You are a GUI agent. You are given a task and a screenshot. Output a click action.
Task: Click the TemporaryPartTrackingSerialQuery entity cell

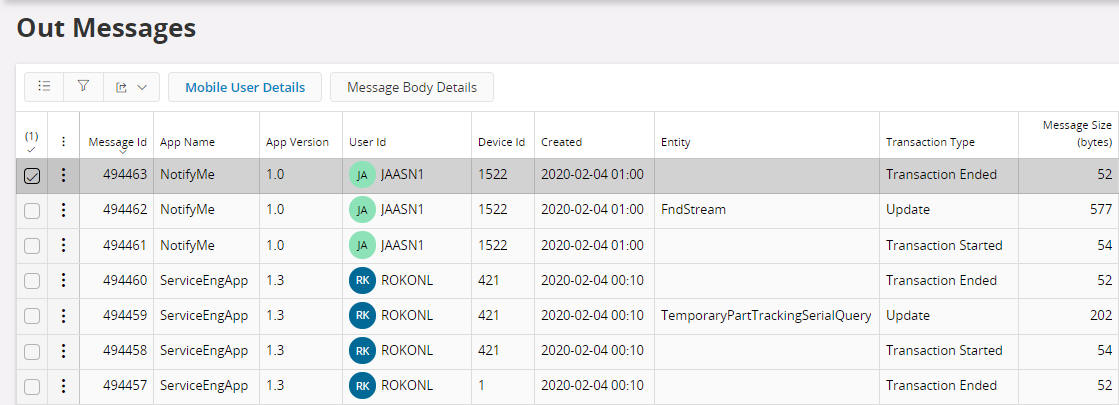pos(765,315)
